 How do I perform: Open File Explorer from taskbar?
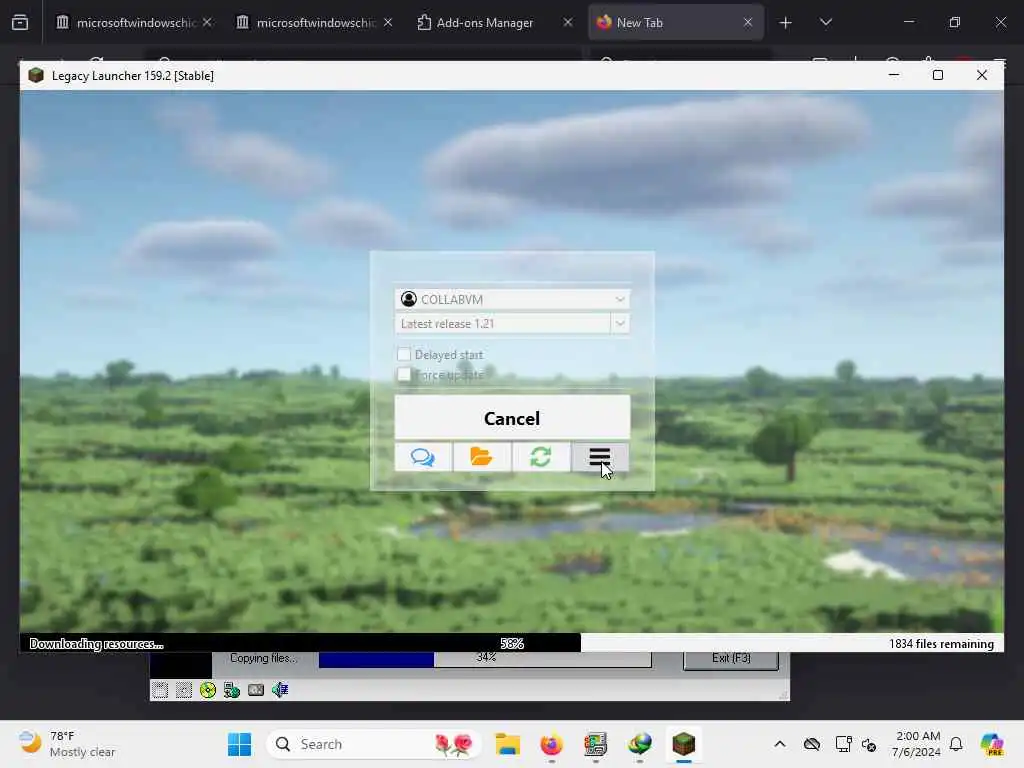pos(507,744)
